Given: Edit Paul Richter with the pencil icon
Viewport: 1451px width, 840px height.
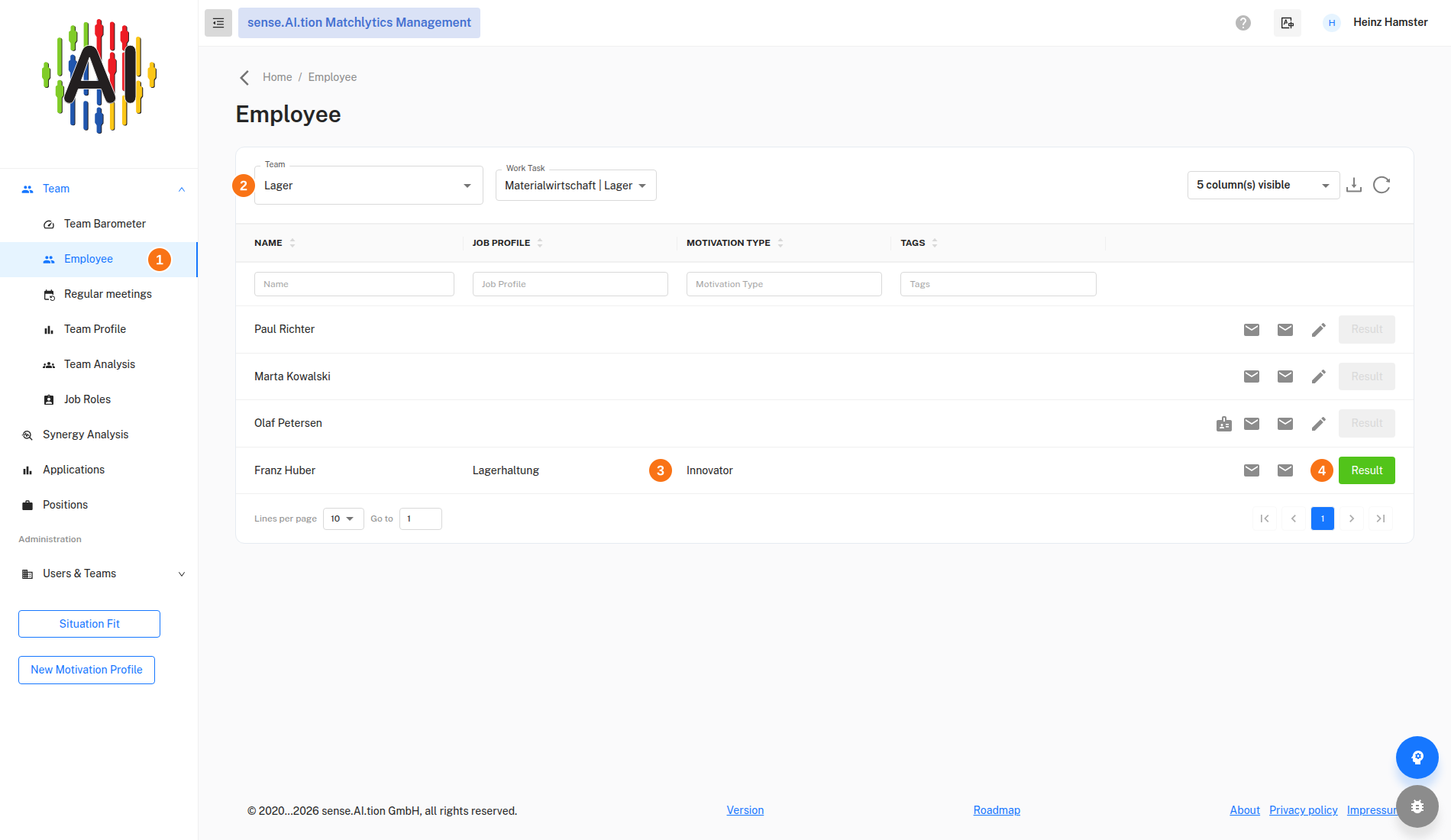Looking at the screenshot, I should [1319, 330].
